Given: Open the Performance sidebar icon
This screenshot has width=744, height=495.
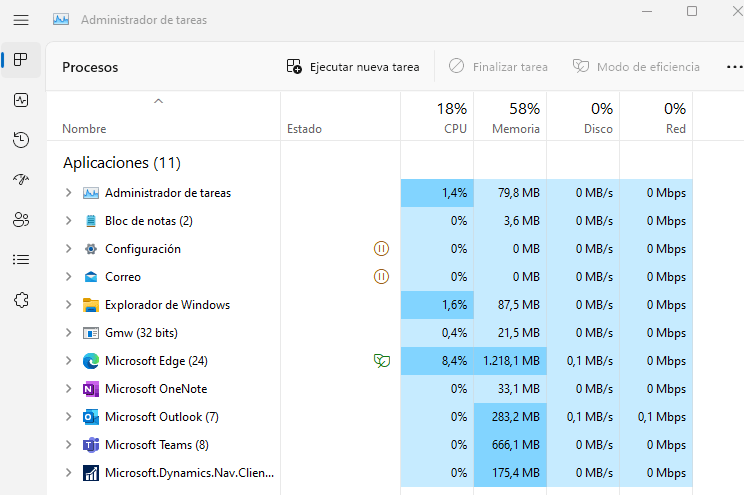Looking at the screenshot, I should point(21,100).
